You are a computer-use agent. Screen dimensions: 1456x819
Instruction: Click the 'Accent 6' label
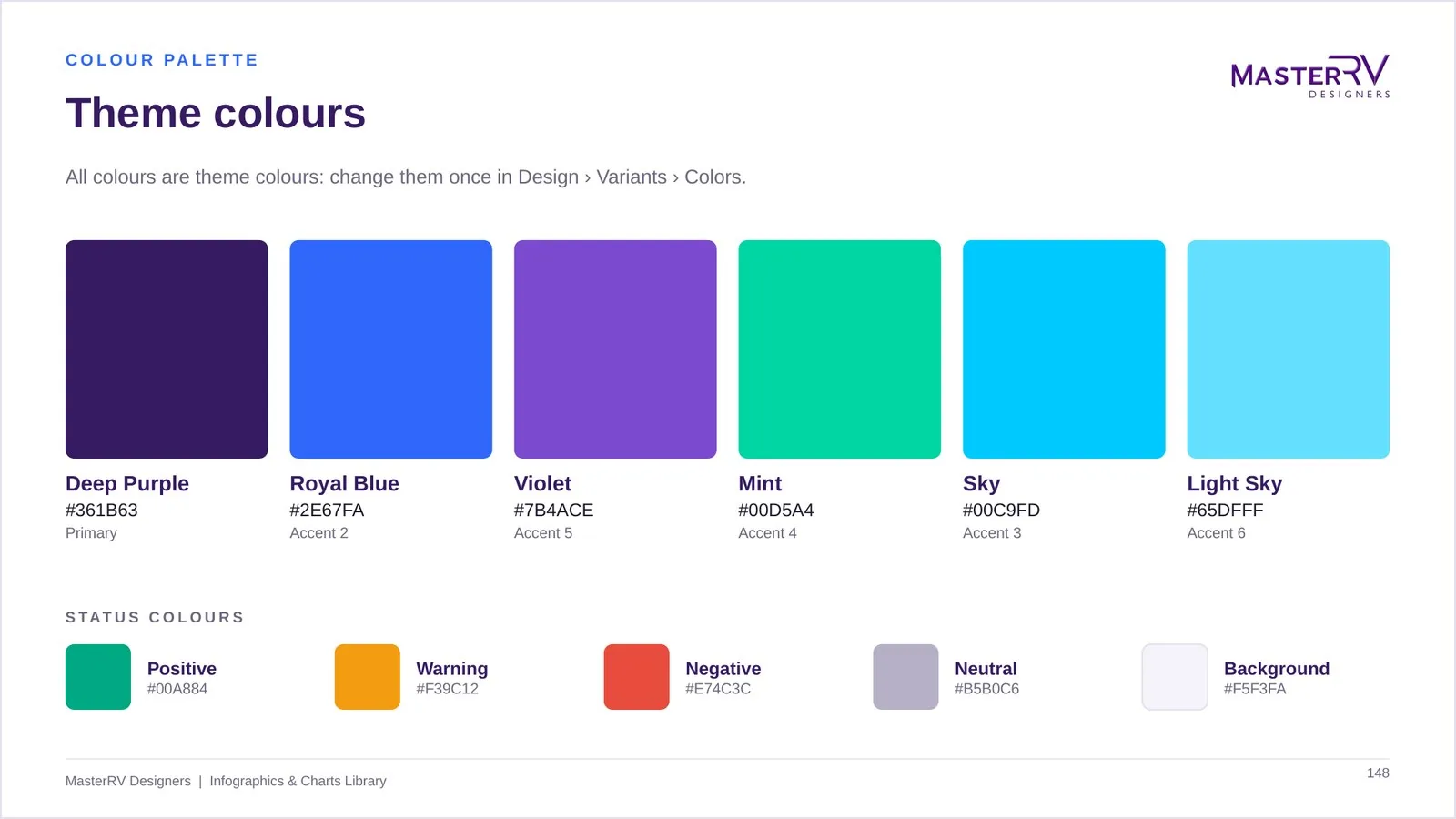1216,533
